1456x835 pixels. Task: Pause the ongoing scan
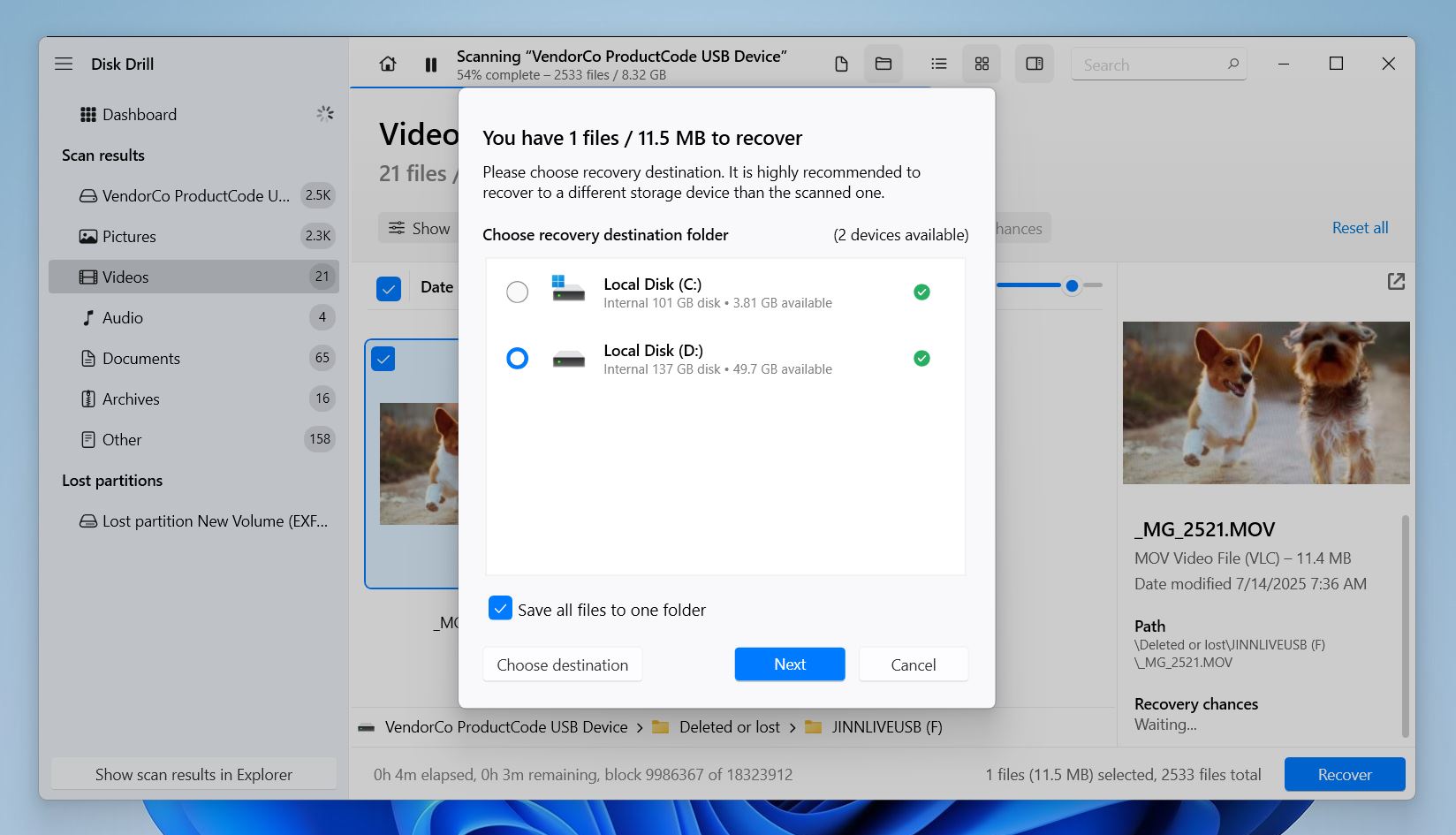(x=431, y=65)
